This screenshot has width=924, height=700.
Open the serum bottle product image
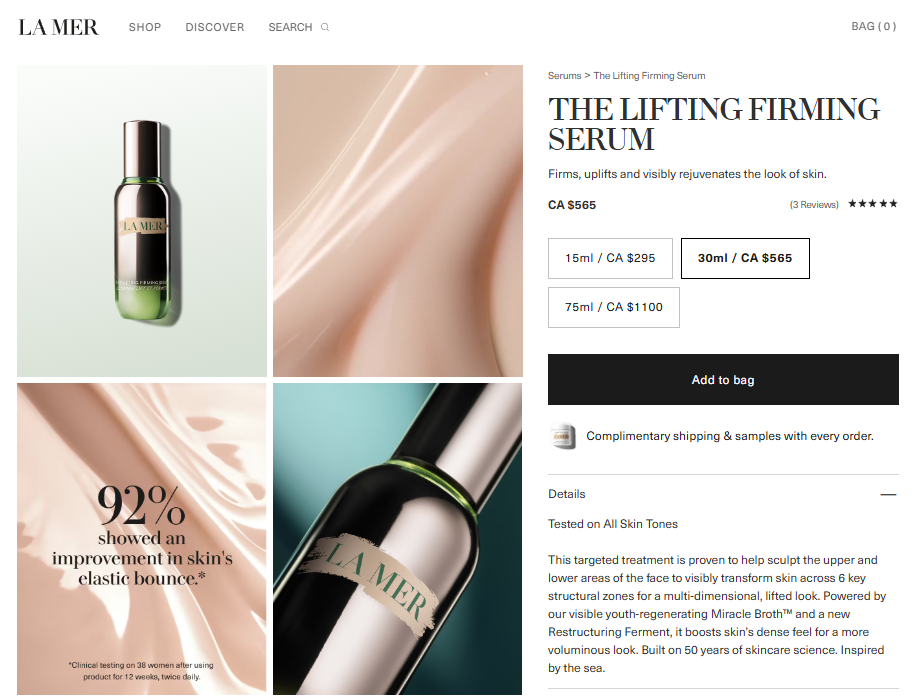click(141, 221)
